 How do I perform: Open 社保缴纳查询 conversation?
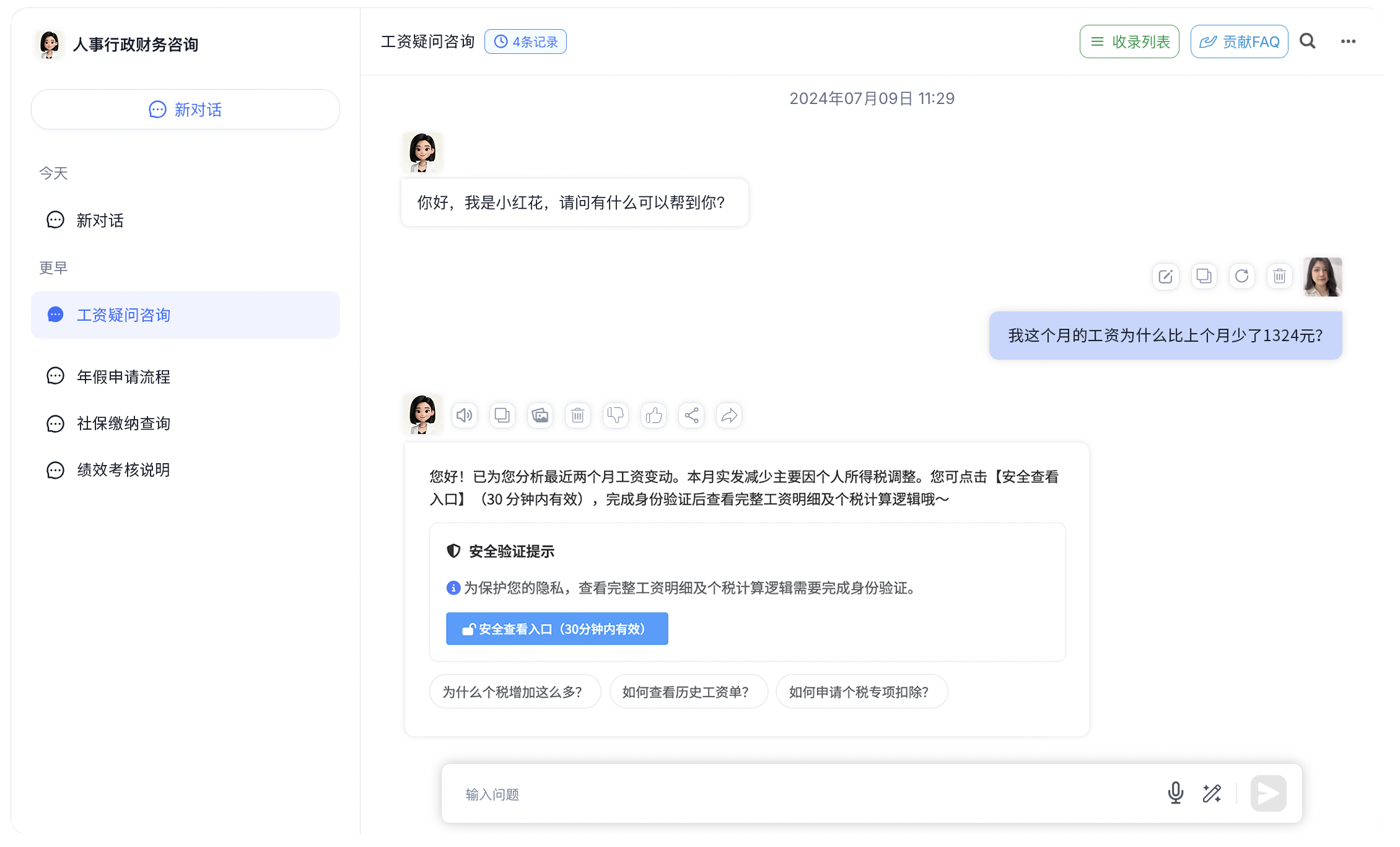pos(123,423)
